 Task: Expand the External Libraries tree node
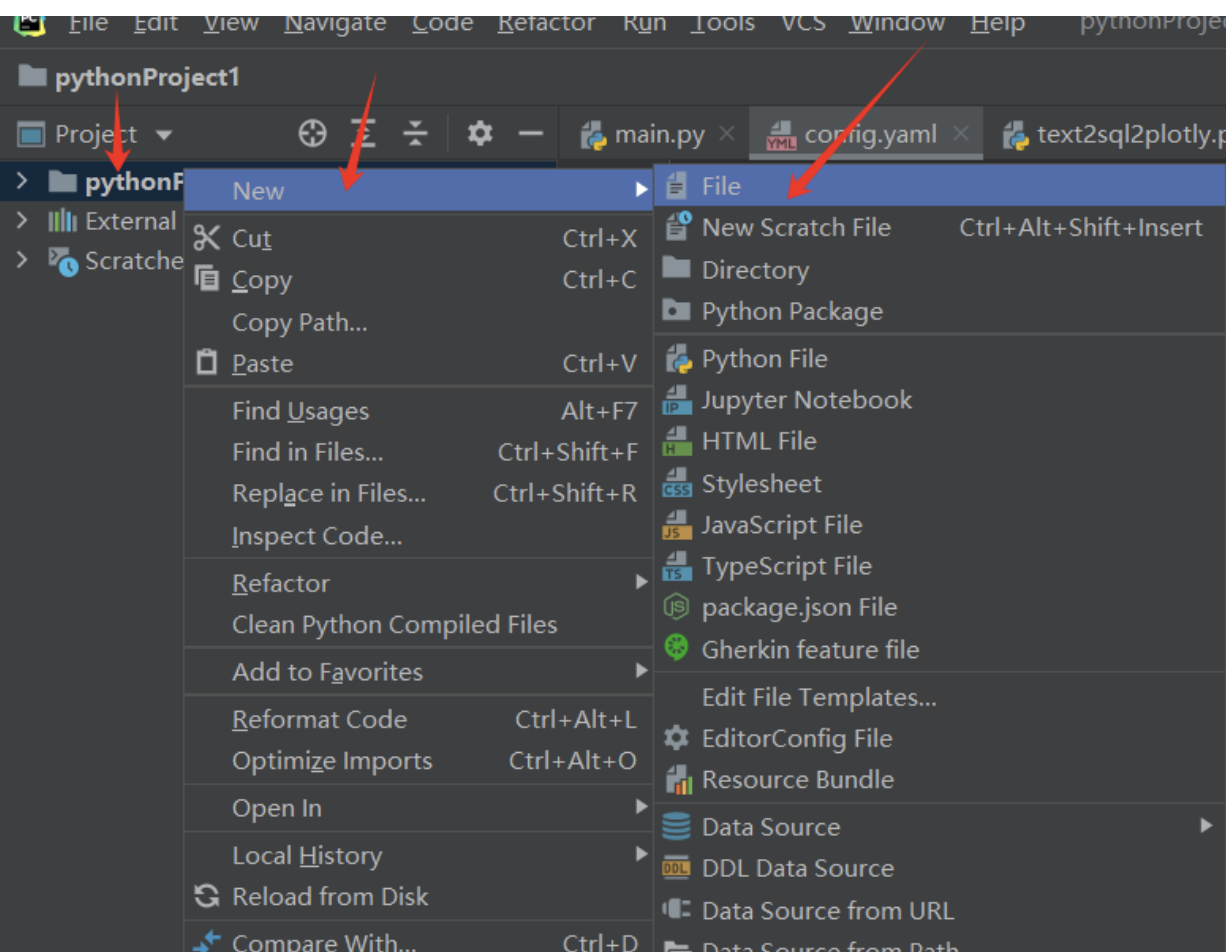click(22, 221)
